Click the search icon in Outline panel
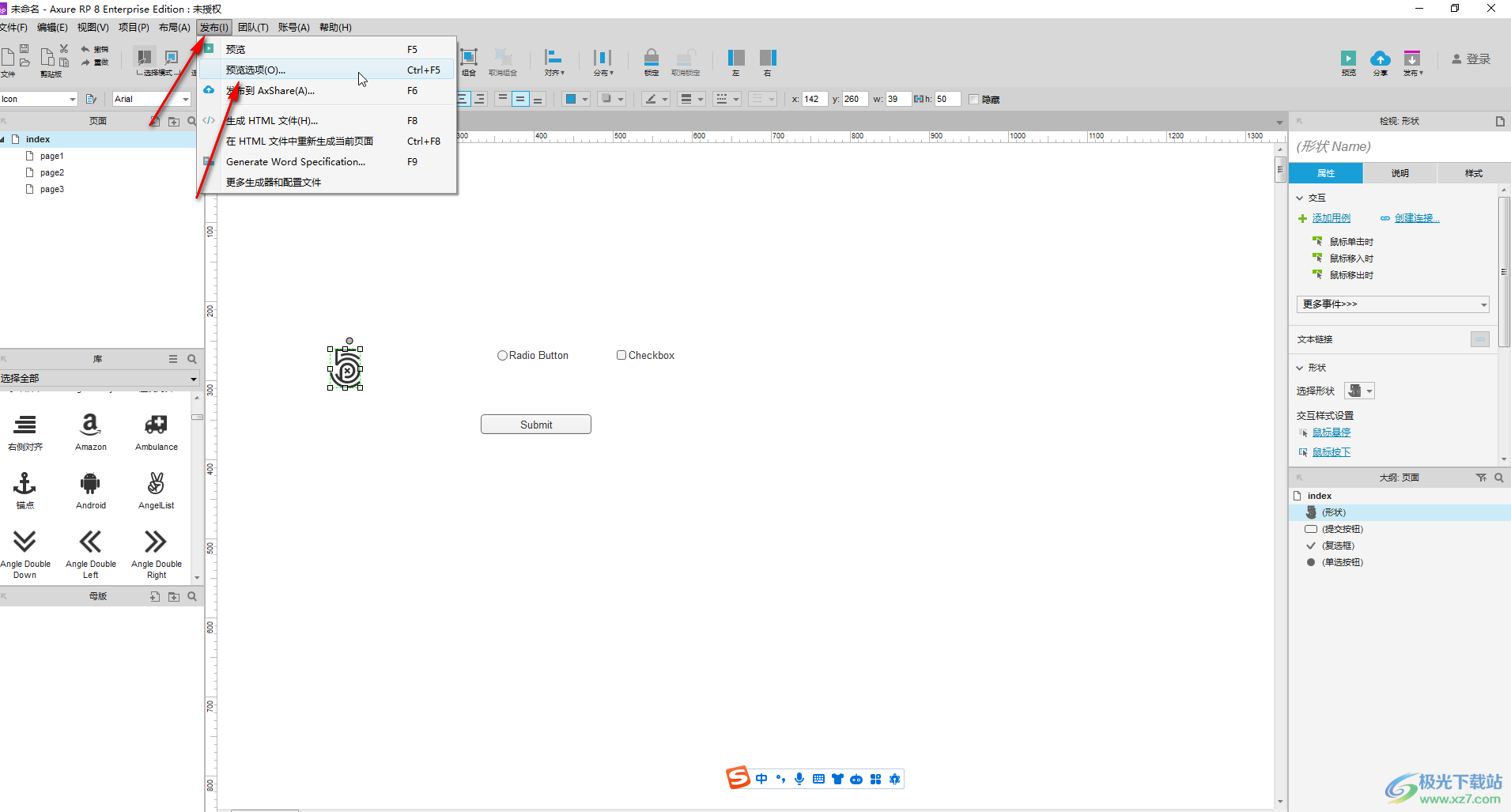 coord(1498,478)
